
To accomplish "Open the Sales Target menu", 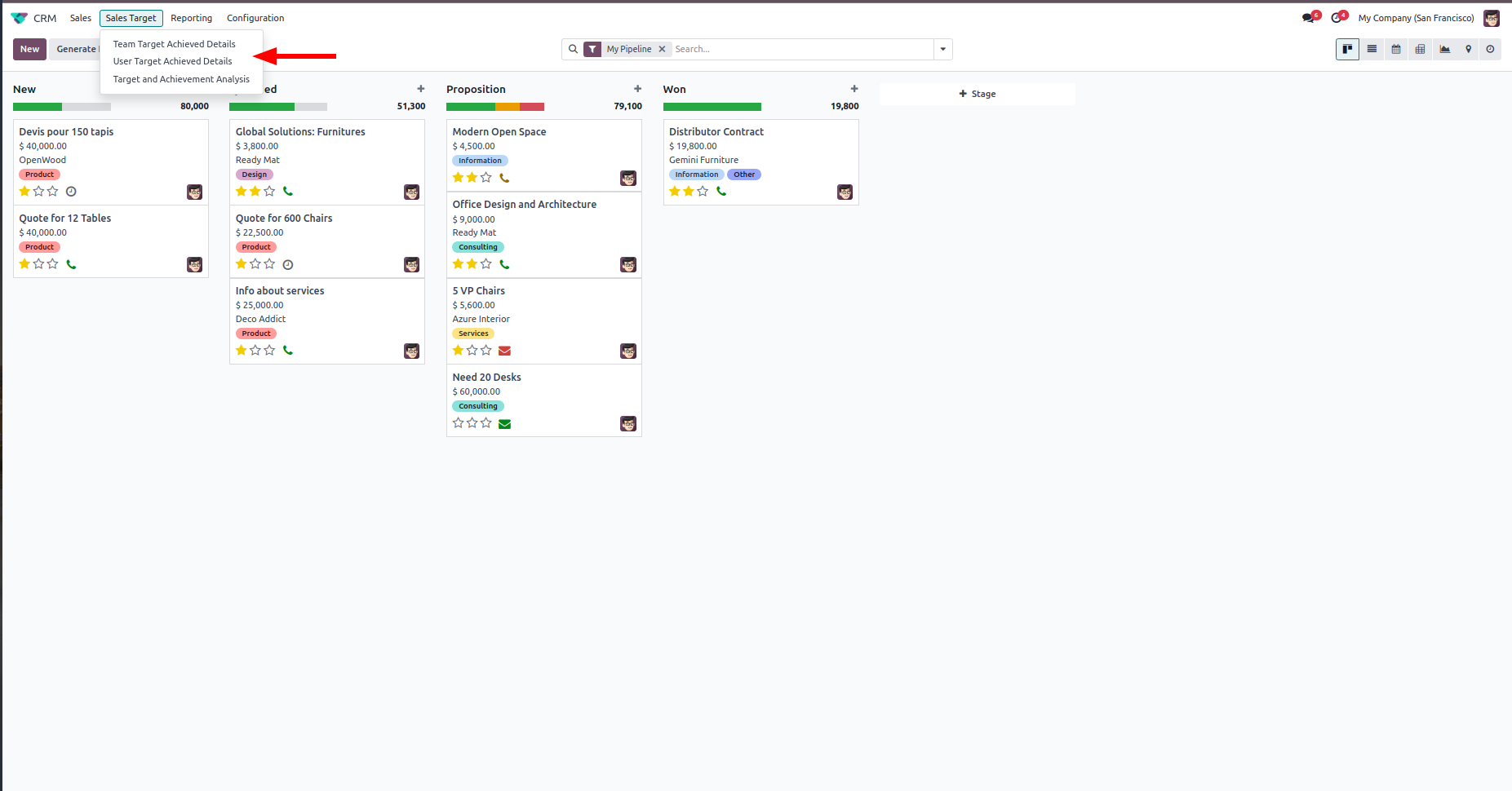I will click(131, 18).
